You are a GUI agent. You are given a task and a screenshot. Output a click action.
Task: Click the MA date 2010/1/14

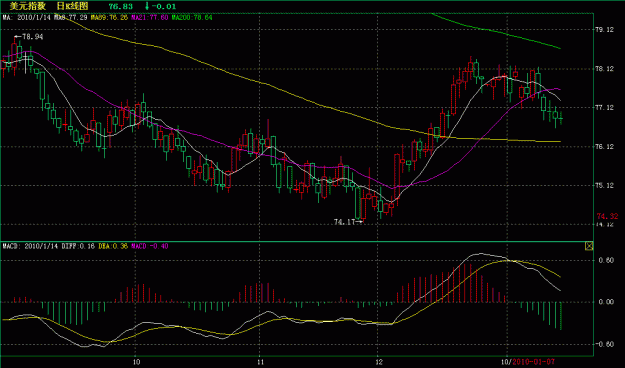pos(34,18)
